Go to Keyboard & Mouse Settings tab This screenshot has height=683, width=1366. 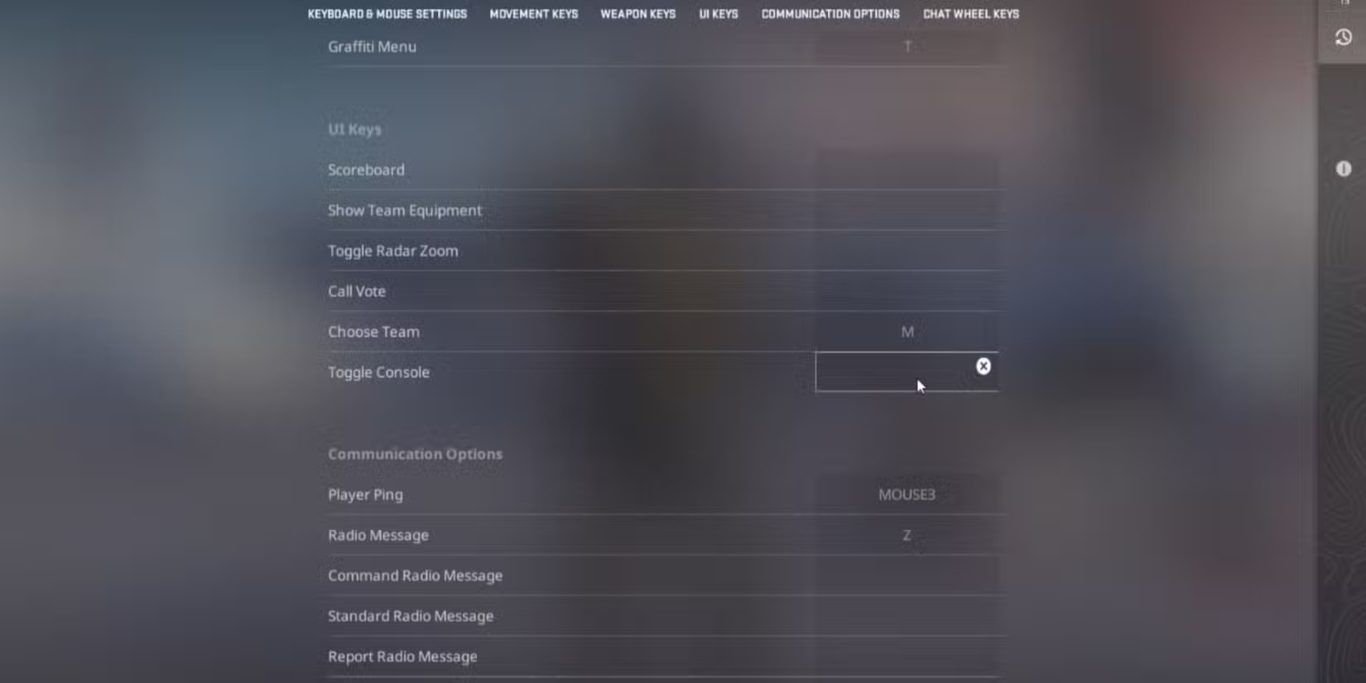387,14
